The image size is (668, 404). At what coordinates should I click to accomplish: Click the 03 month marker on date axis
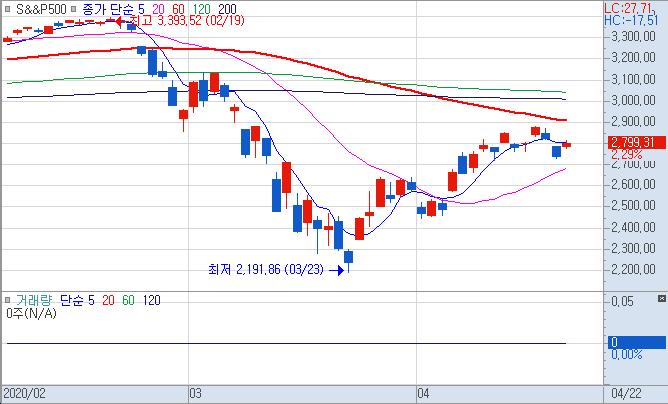coord(196,393)
